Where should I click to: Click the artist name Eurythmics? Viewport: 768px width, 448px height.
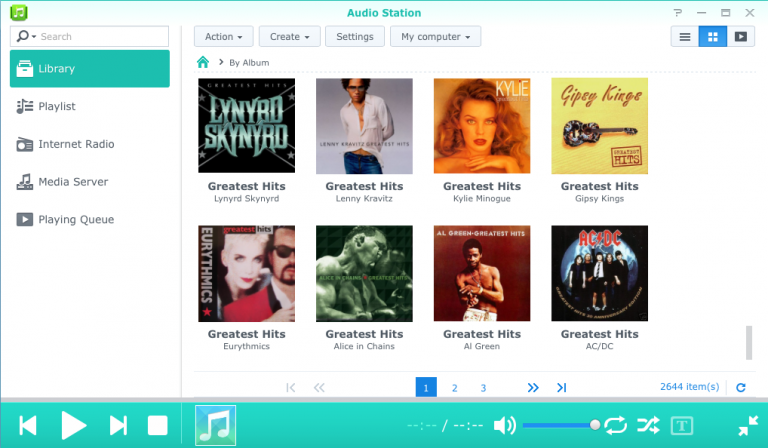(246, 346)
